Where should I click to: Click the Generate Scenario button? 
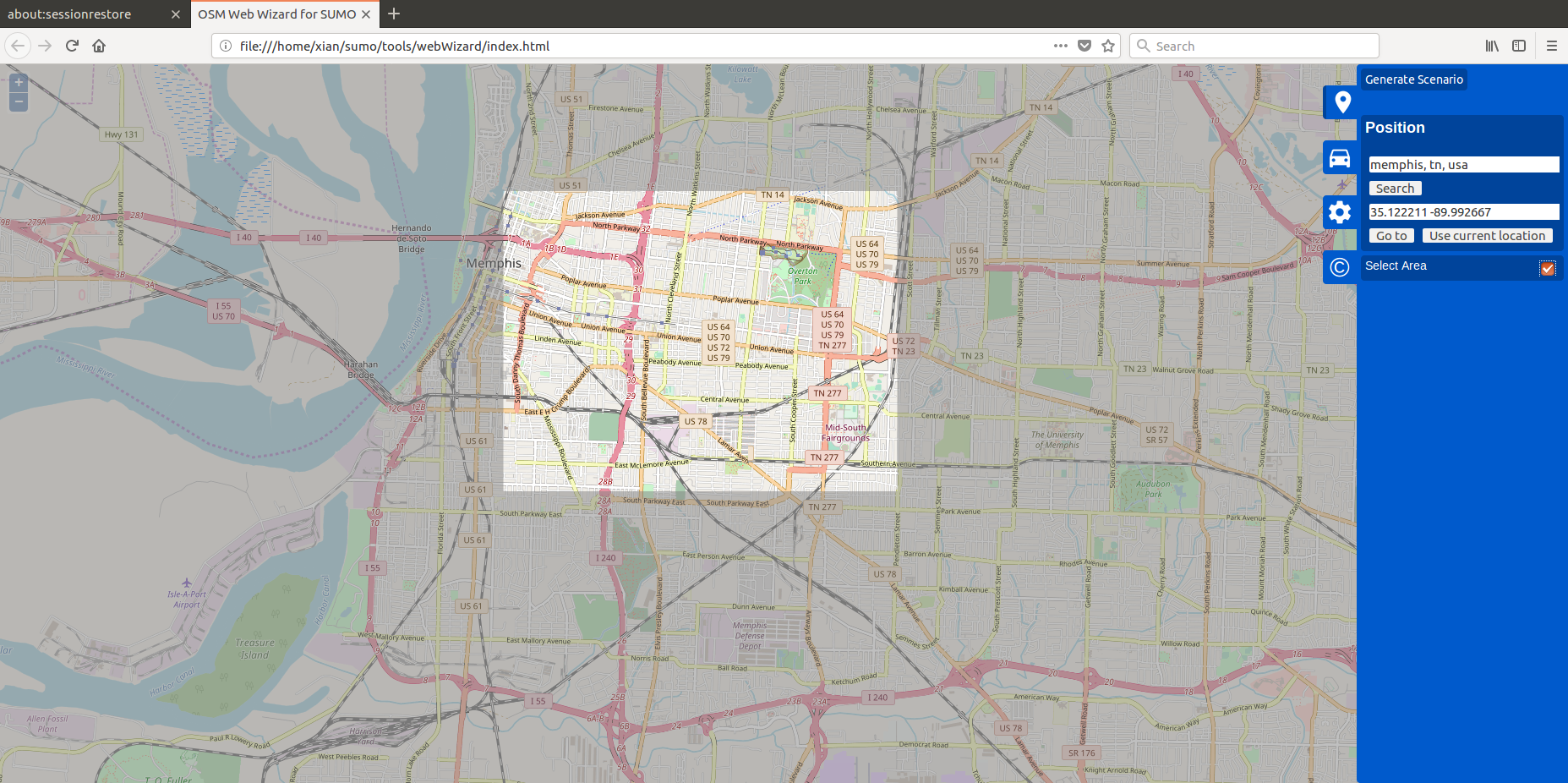tap(1413, 79)
